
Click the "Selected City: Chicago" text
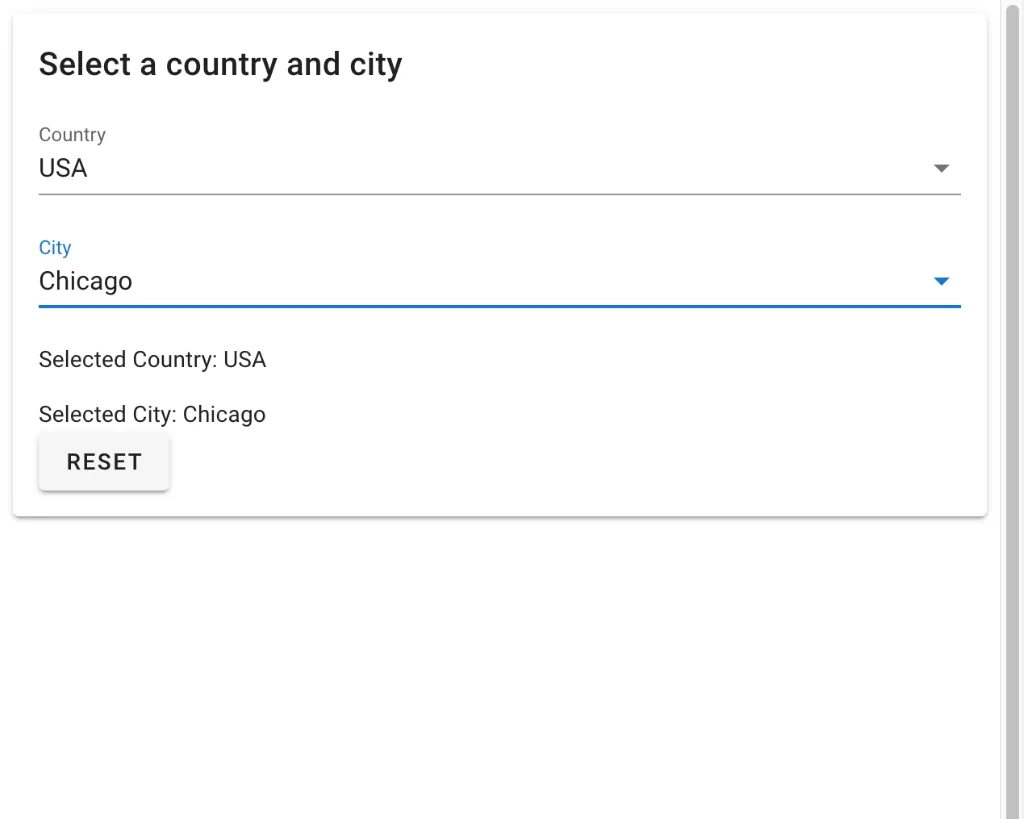tap(152, 414)
